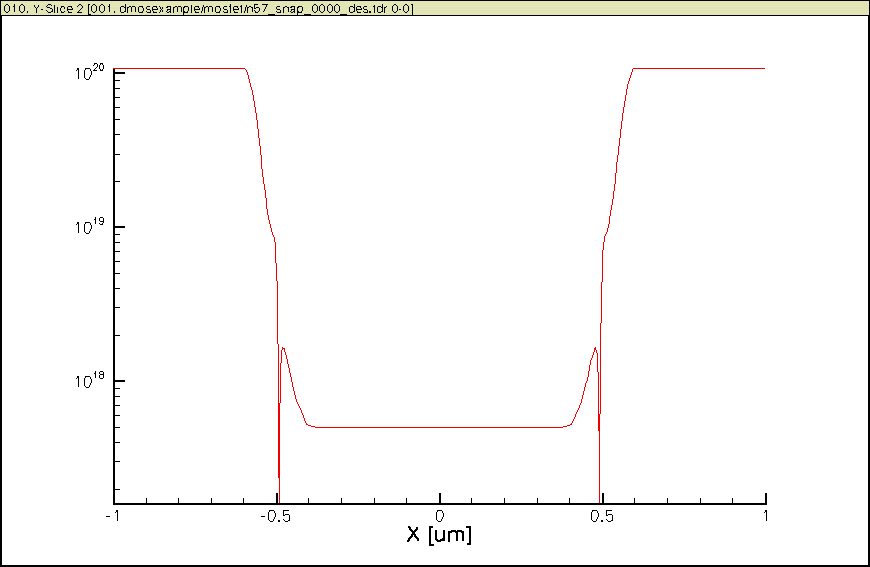Select the X [um] axis title
The height and width of the screenshot is (567, 870).
pos(439,535)
